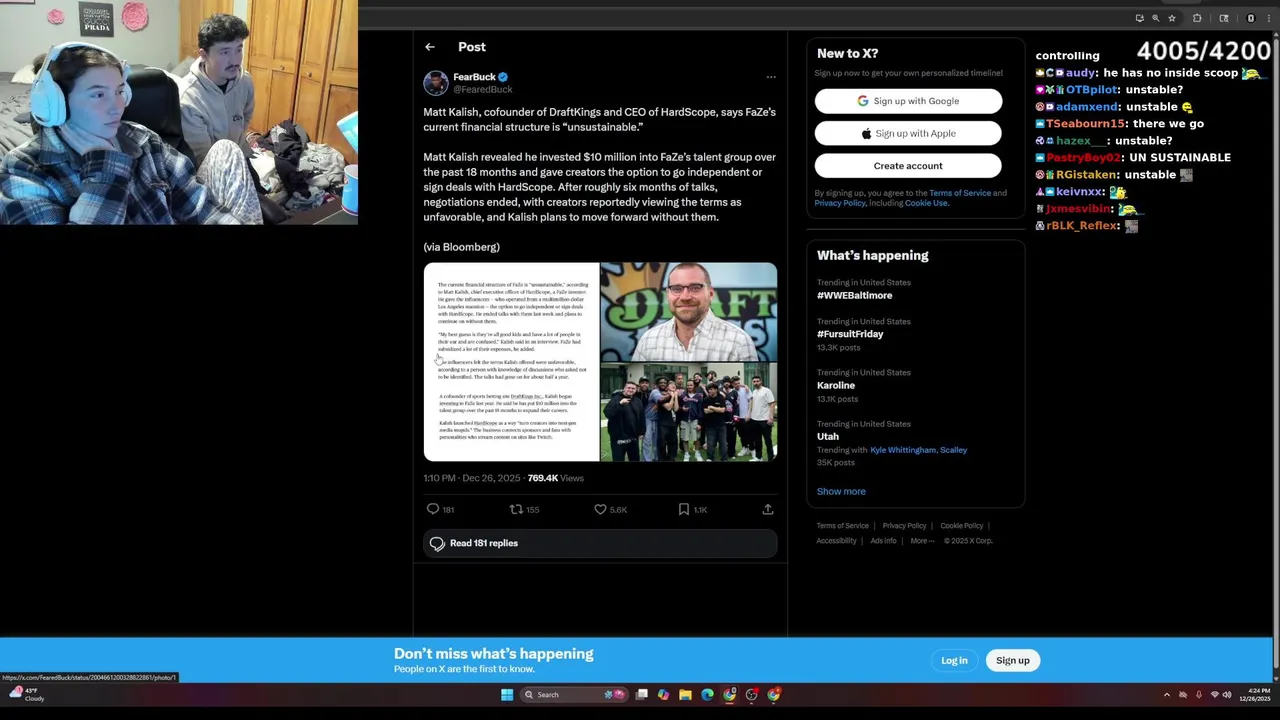1280x720 pixels.
Task: Open FearBuck's profile avatar
Action: pyautogui.click(x=435, y=83)
